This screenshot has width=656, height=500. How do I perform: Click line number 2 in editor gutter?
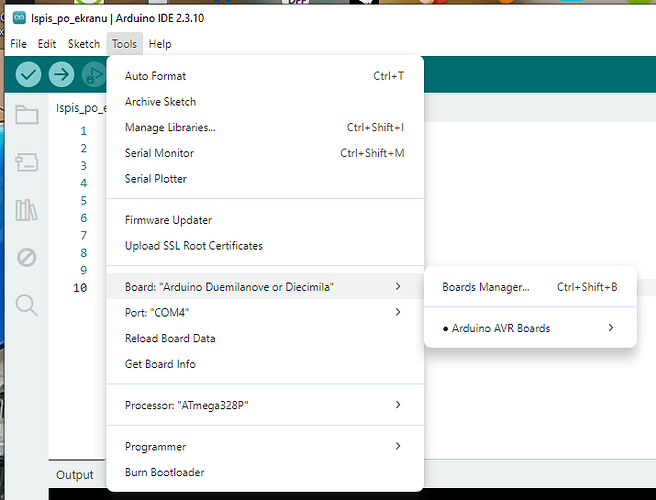84,149
